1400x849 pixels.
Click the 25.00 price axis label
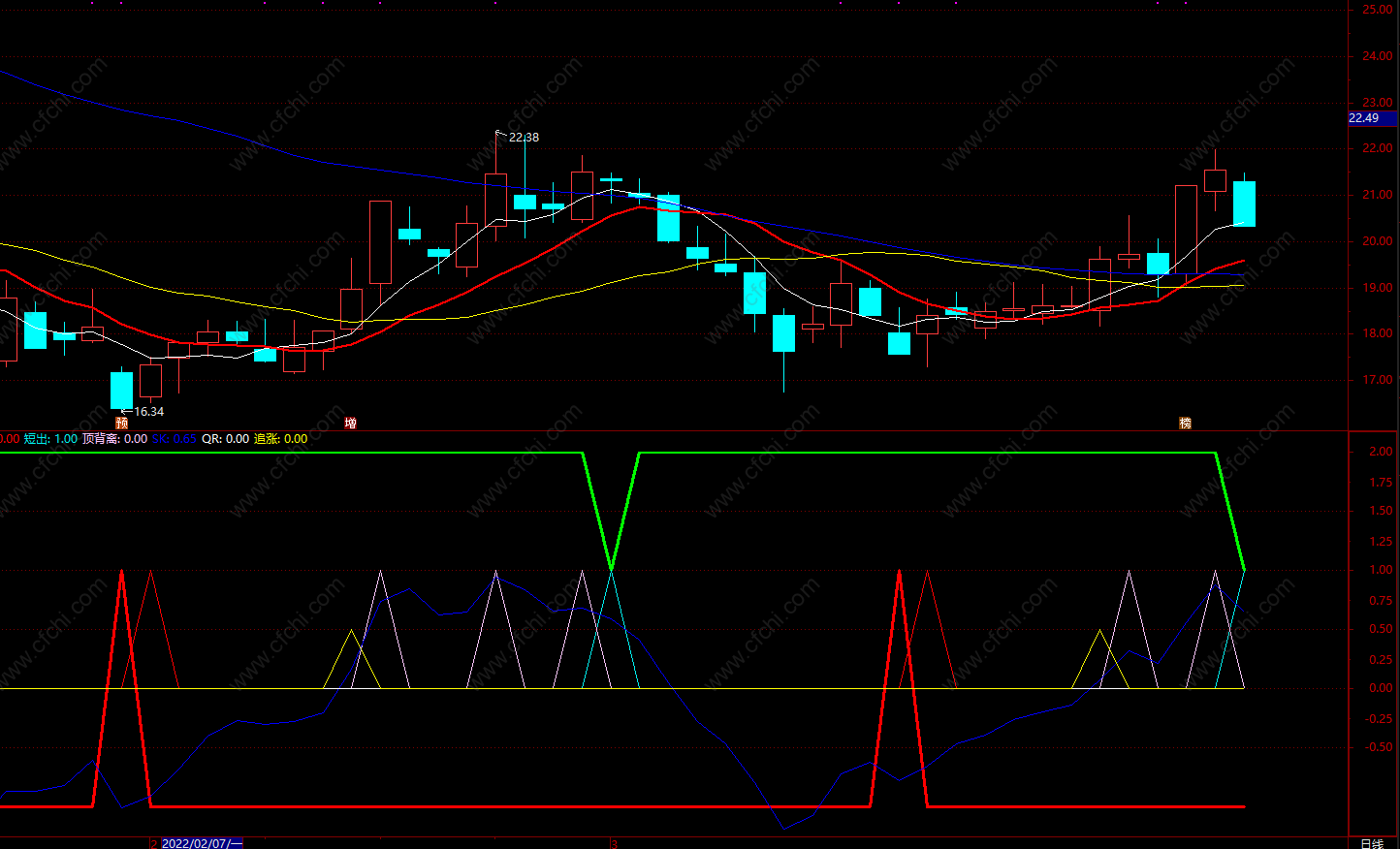(1377, 10)
